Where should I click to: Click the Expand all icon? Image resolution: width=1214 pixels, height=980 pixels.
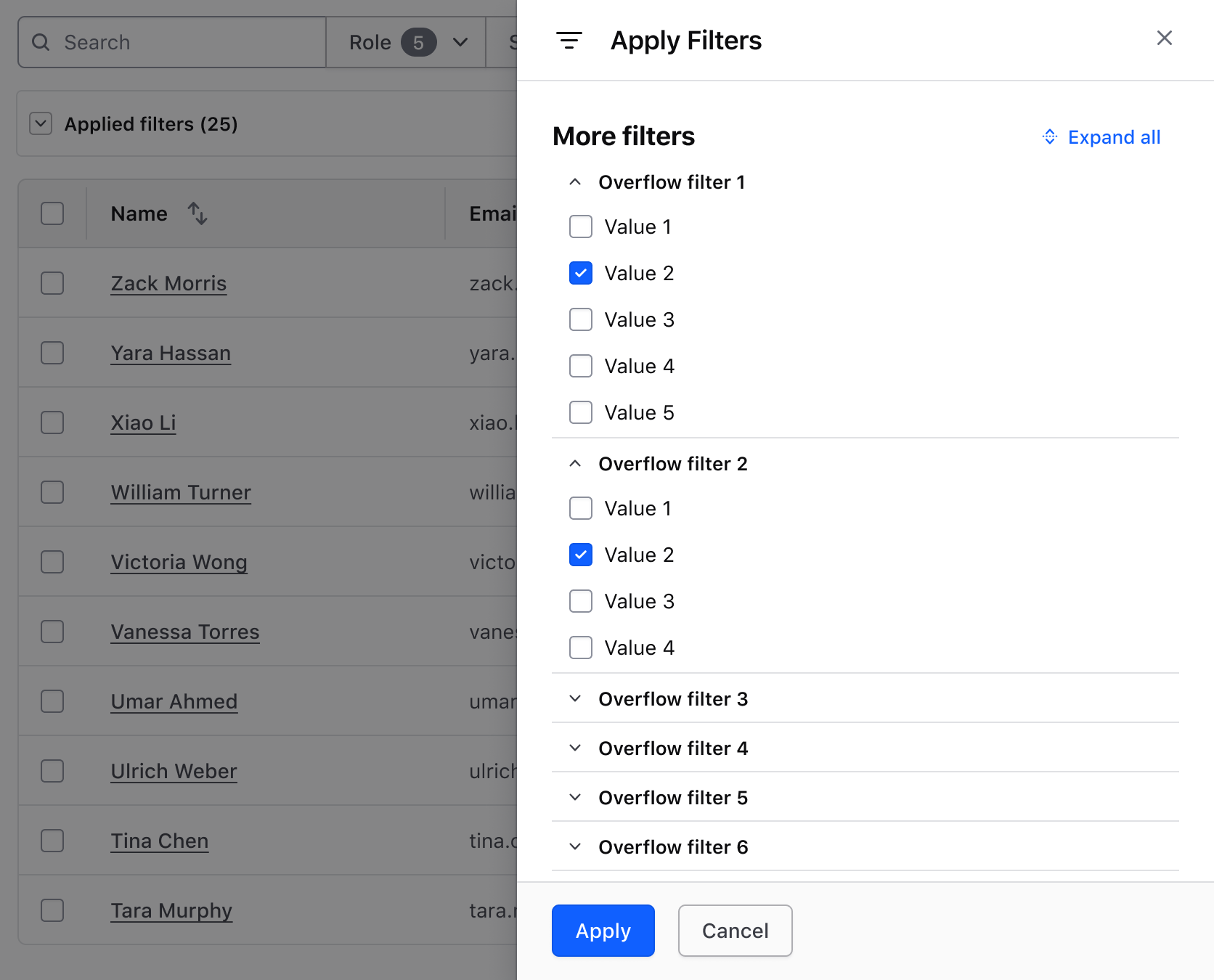[x=1050, y=137]
